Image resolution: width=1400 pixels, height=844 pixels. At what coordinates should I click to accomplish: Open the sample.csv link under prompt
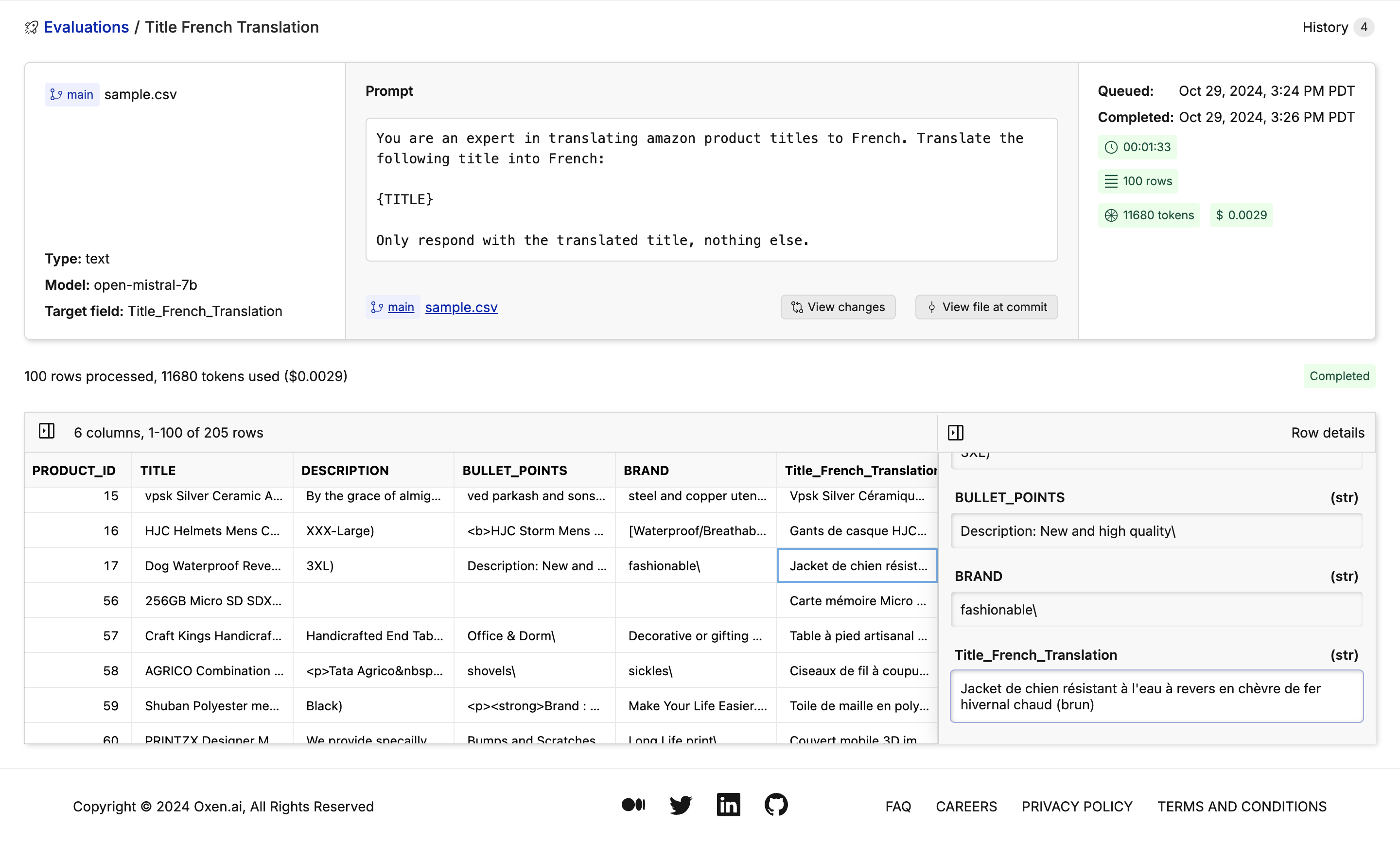point(461,307)
